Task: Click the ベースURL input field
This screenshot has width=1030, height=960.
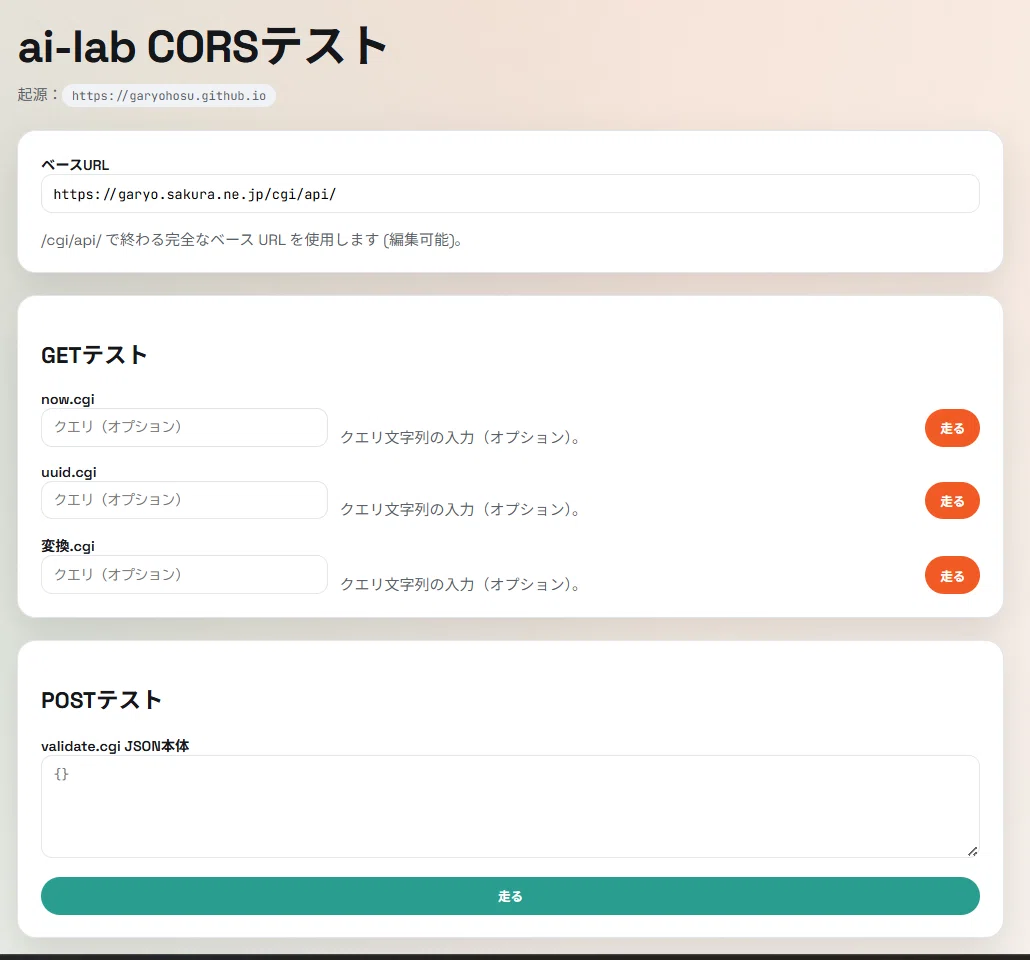Action: click(510, 193)
